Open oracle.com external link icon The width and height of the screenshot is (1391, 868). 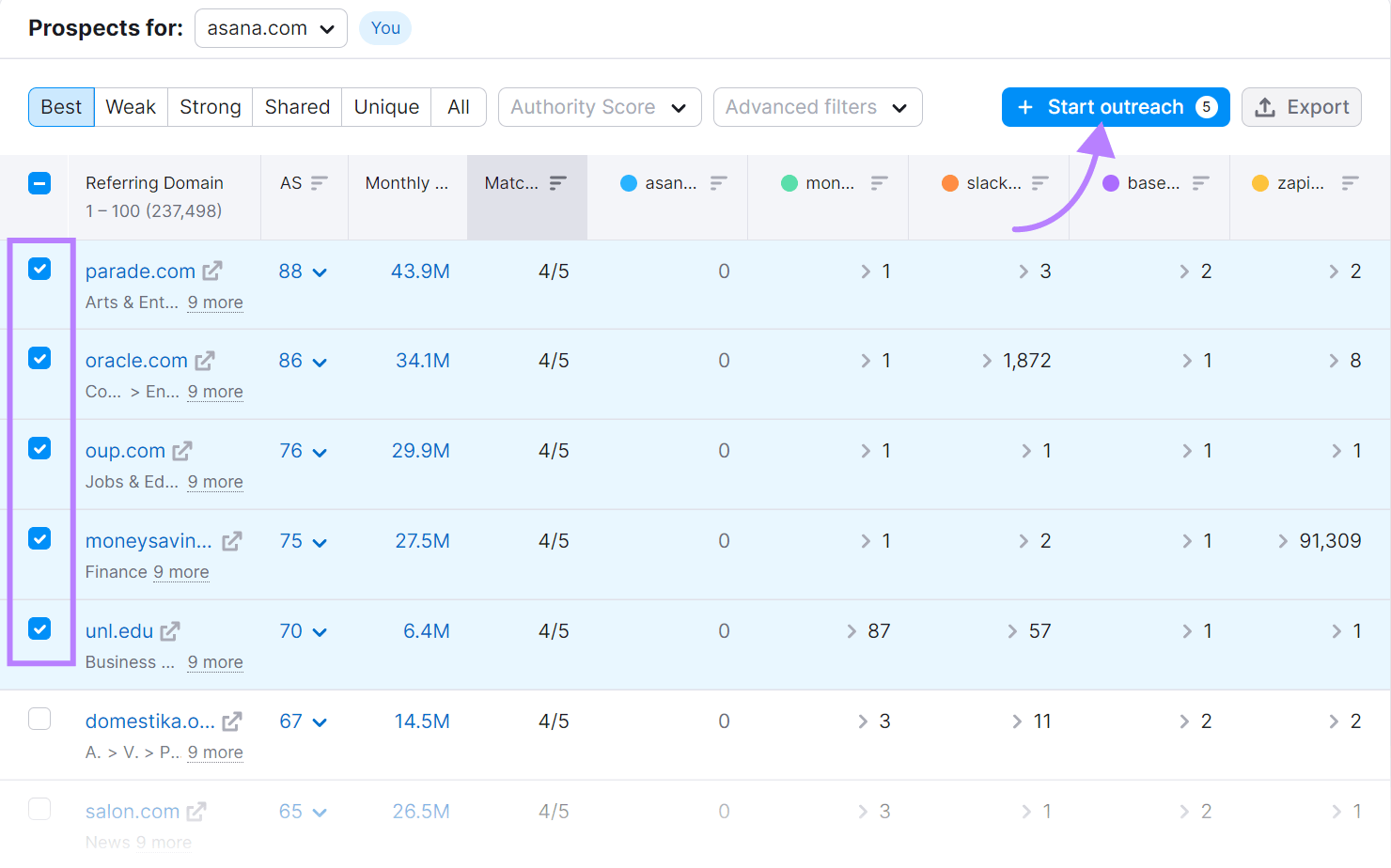pyautogui.click(x=205, y=361)
